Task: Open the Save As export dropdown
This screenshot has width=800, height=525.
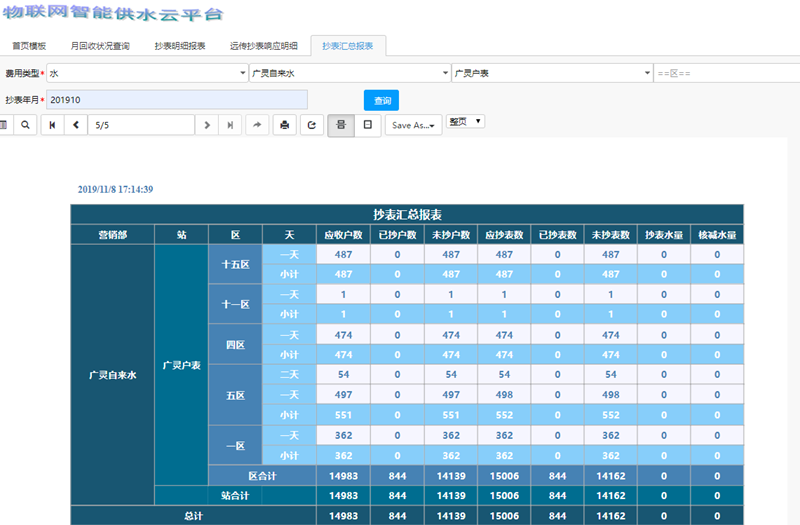Action: (413, 125)
